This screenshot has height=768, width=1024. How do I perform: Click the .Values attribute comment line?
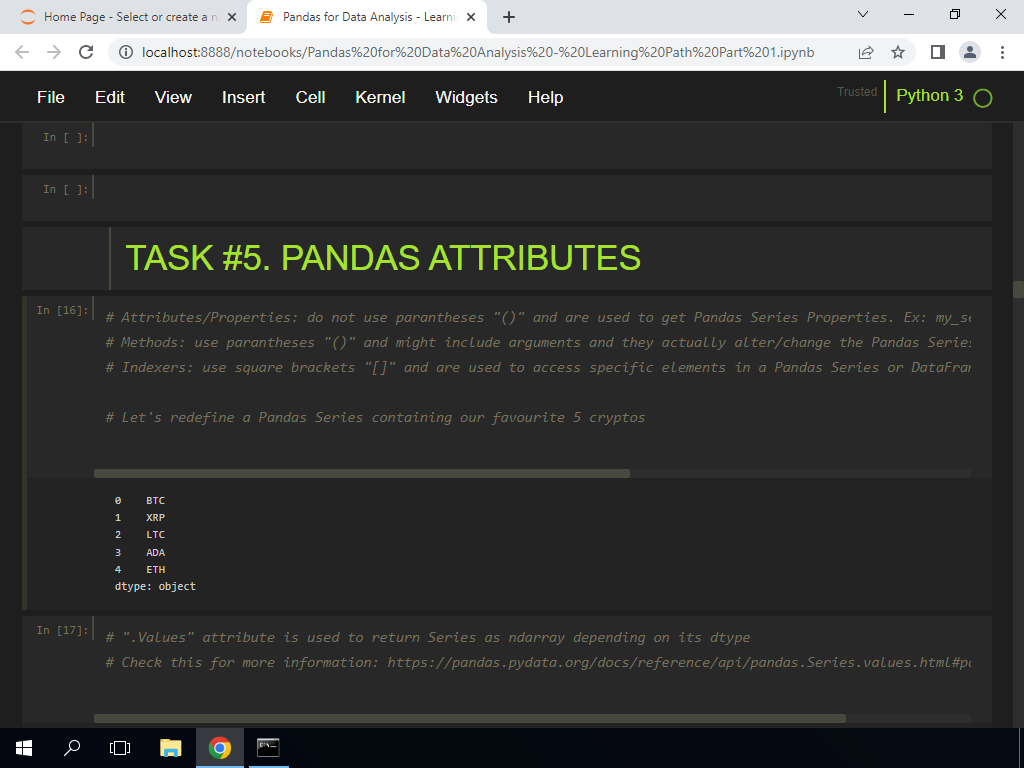(x=428, y=637)
